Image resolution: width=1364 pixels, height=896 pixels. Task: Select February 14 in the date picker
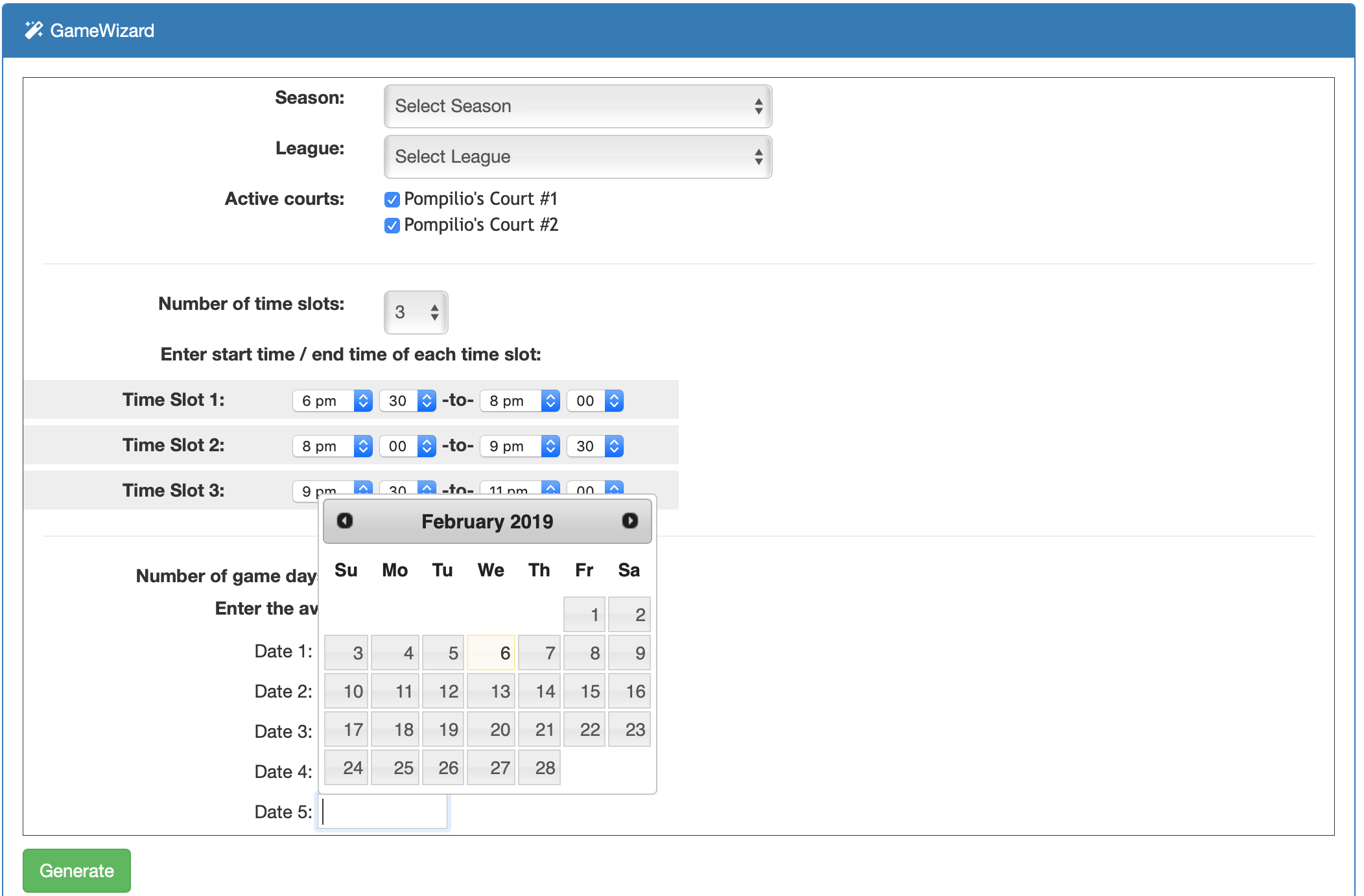coord(539,691)
